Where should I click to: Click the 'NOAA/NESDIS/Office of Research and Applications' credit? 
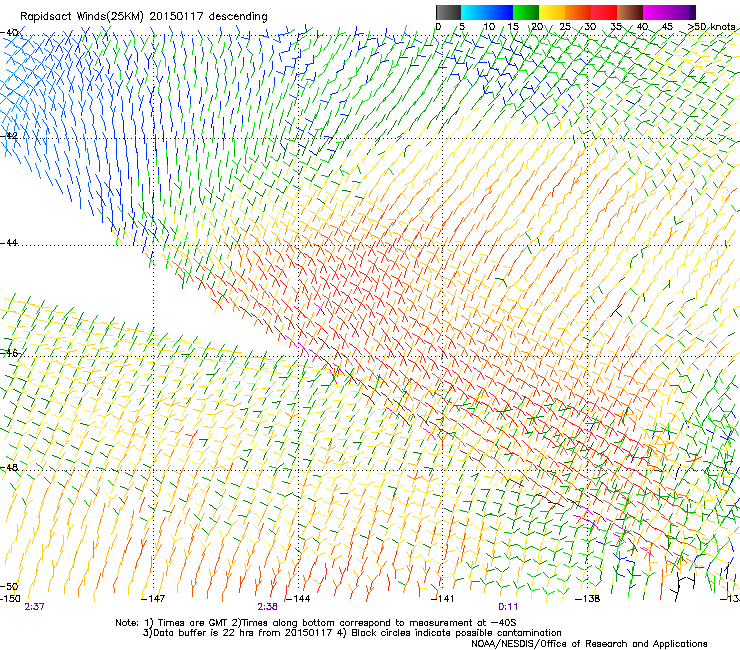[x=589, y=644]
